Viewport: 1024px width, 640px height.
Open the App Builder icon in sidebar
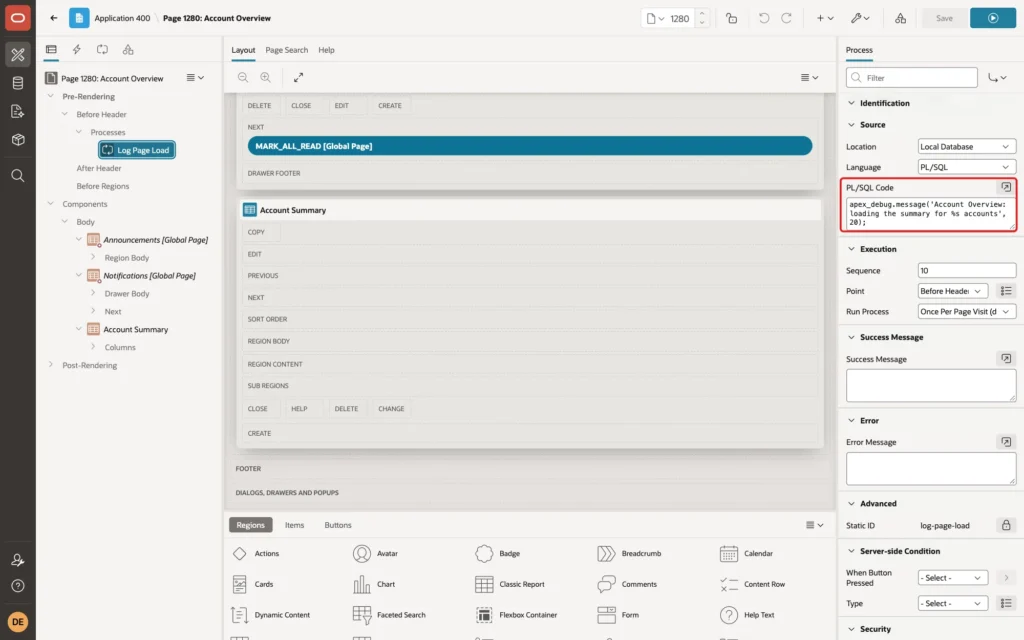click(x=18, y=55)
